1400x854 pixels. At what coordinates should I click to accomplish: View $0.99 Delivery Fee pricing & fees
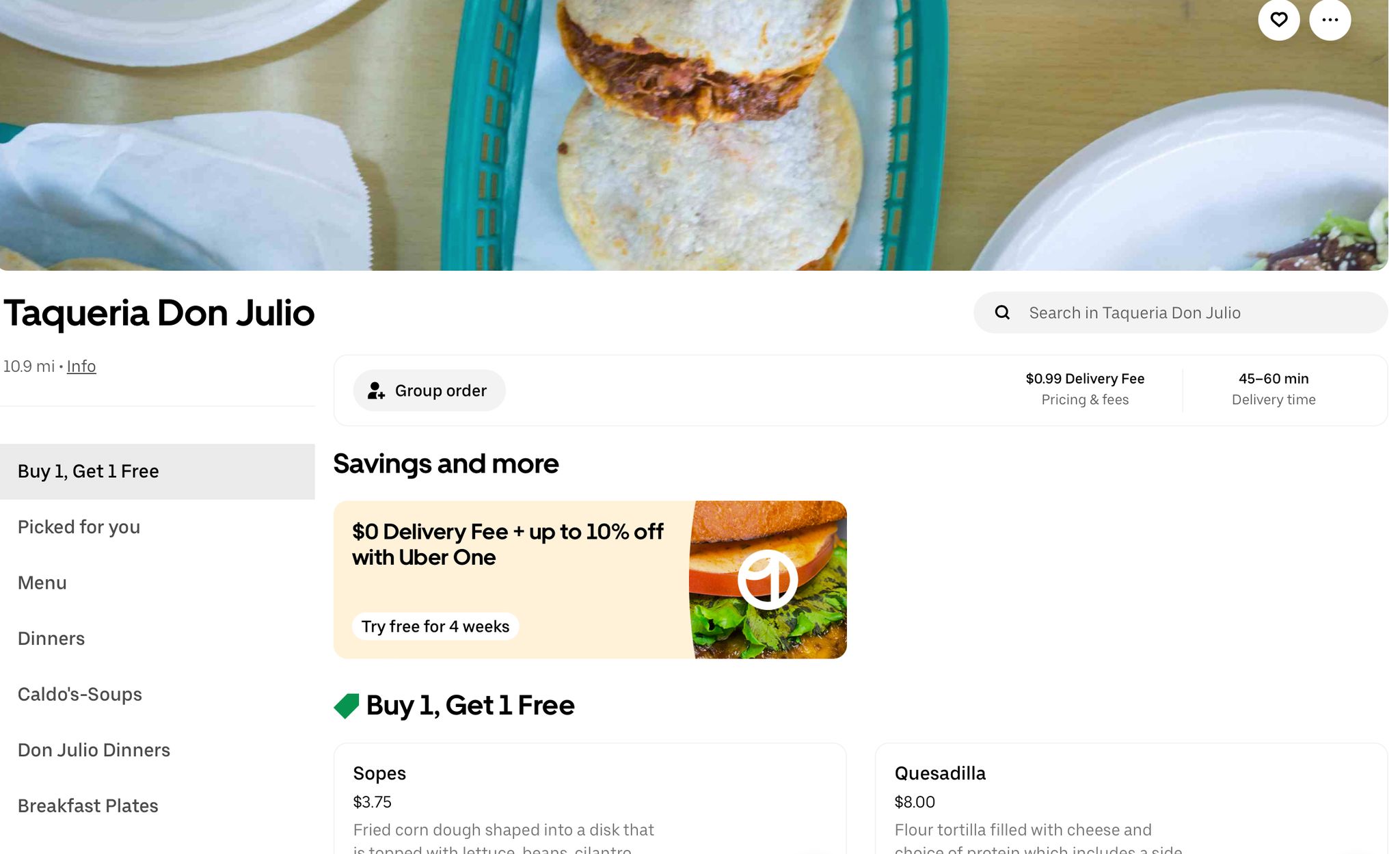tap(1085, 389)
